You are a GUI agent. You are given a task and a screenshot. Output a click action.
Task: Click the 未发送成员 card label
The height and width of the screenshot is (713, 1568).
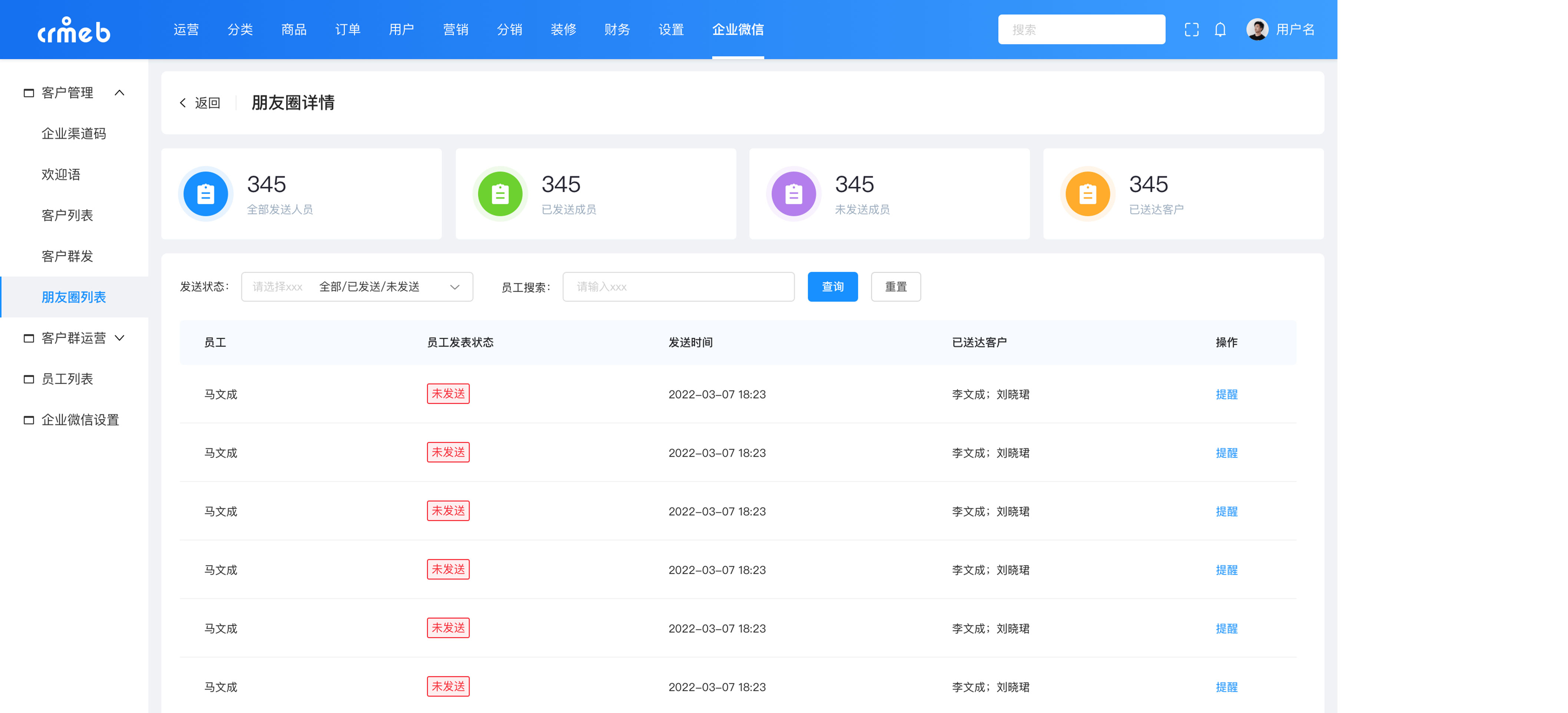(862, 209)
